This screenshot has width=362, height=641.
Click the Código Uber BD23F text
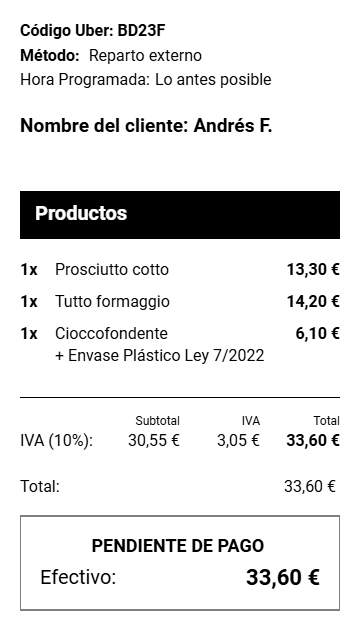(93, 31)
